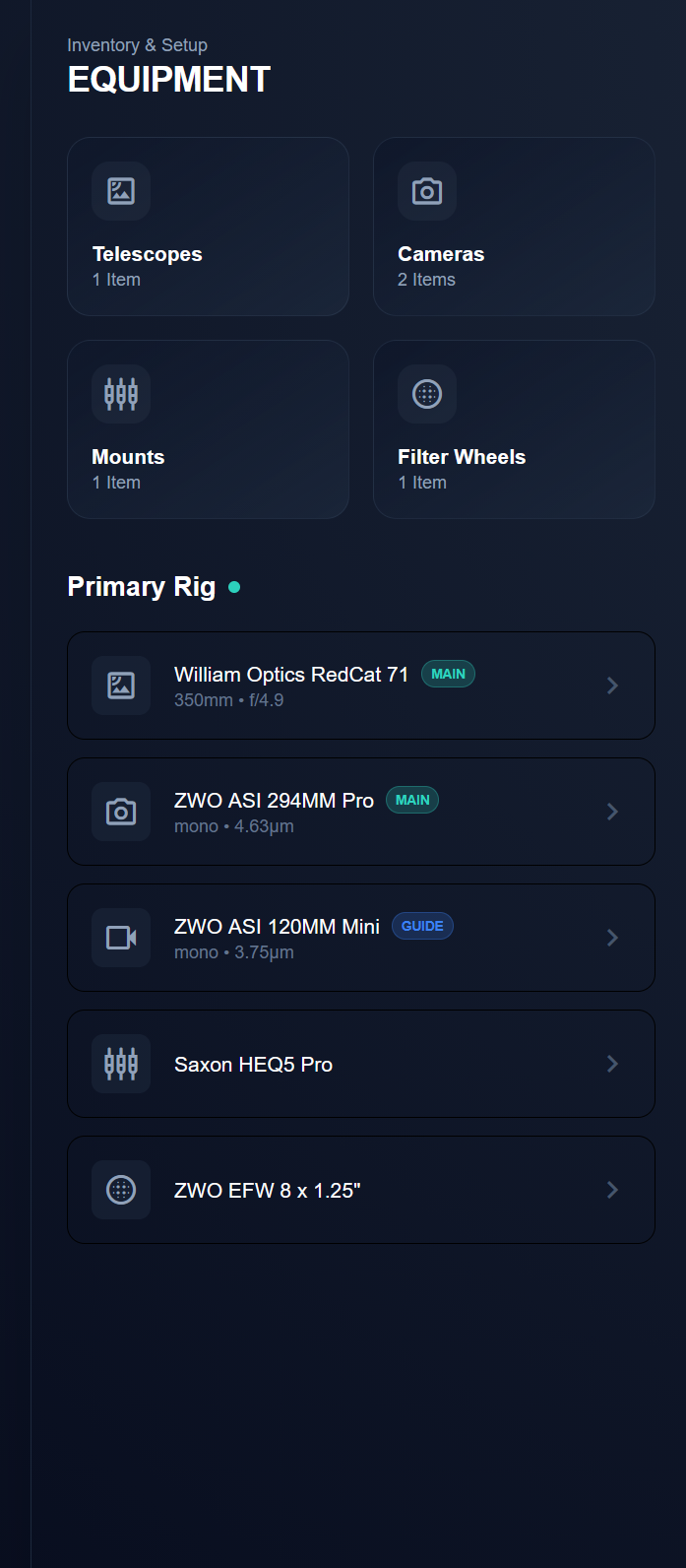Click the telescope icon beside RedCat 71
Screen dimensions: 686x1568
120,686
